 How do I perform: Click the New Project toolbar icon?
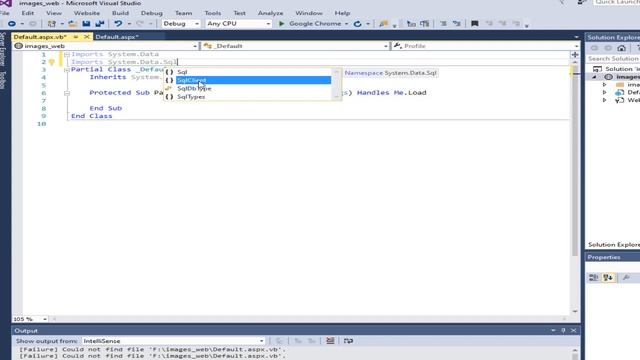tap(52, 24)
